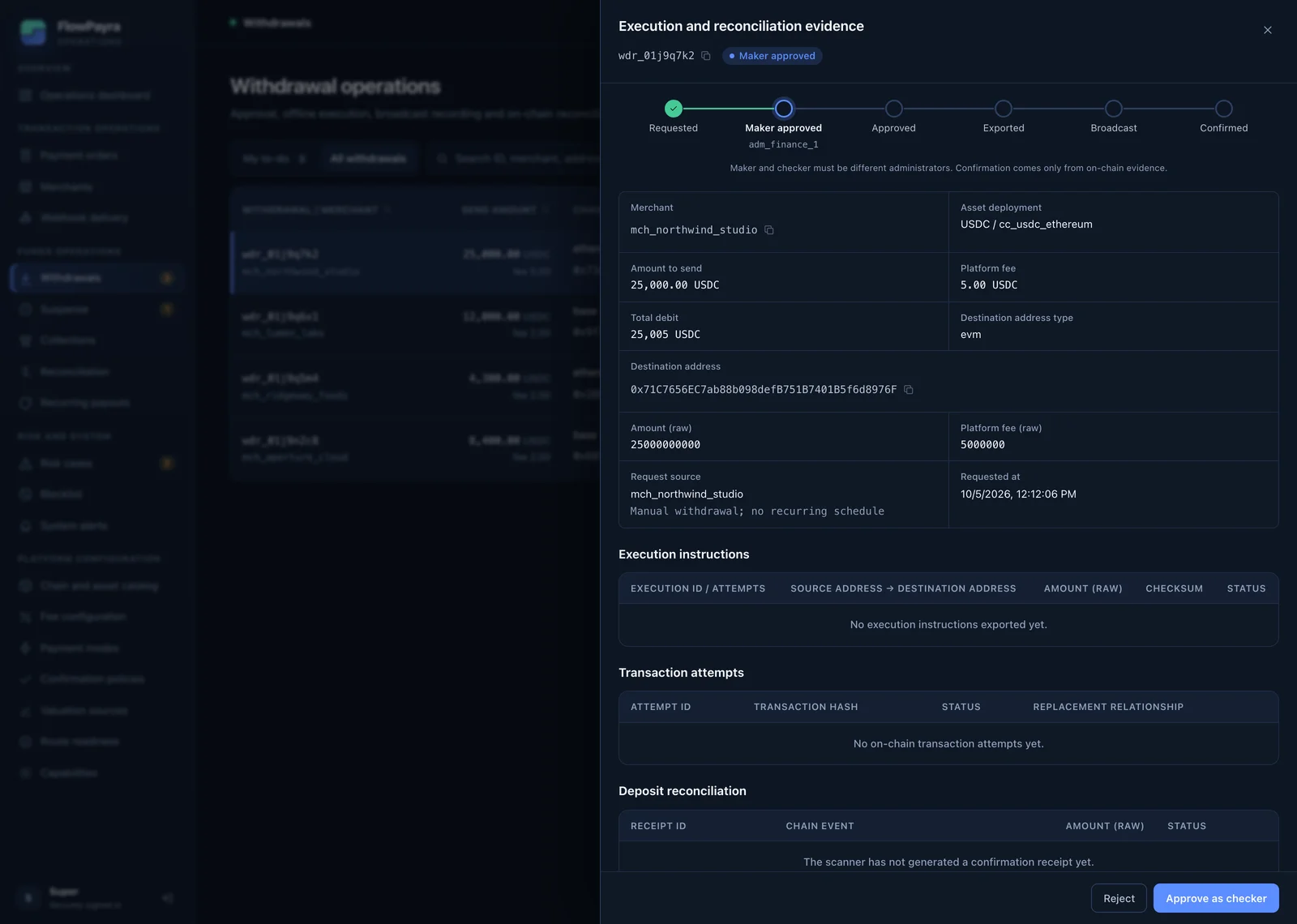1297x924 pixels.
Task: Select the raw amount 25000000000
Action: pyautogui.click(x=666, y=445)
